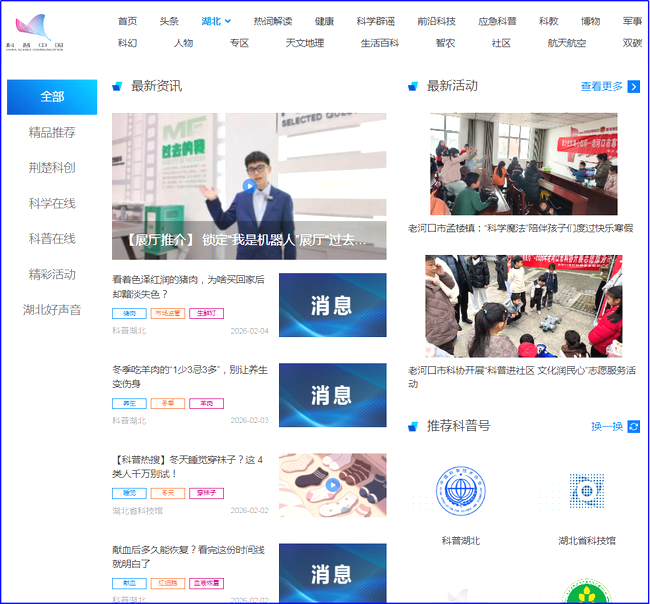Screen dimensions: 650x604
Task: Play the featured exhibition hall video
Action: 249,185
